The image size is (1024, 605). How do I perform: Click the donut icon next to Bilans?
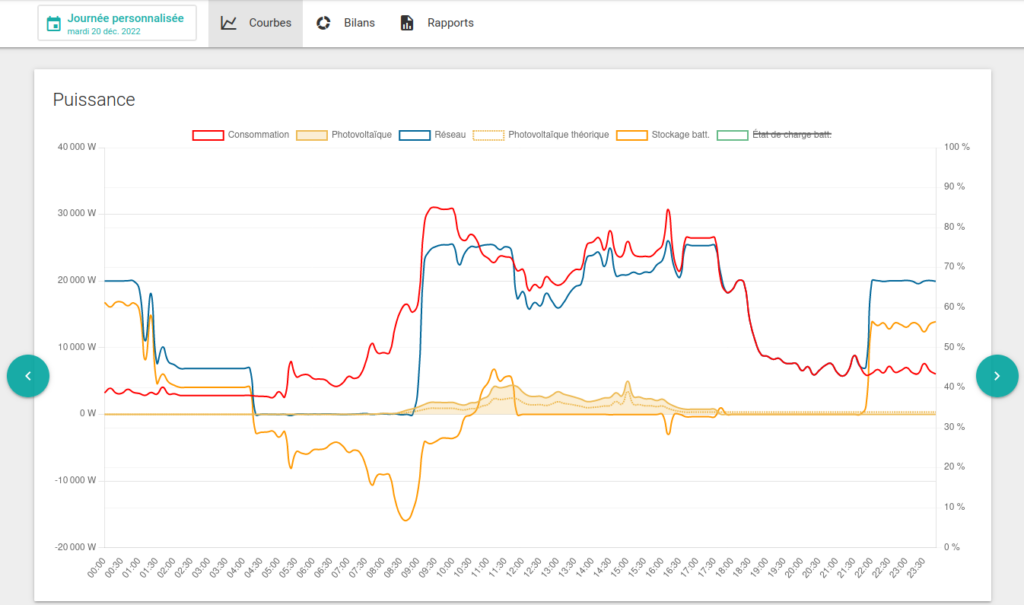tap(323, 23)
